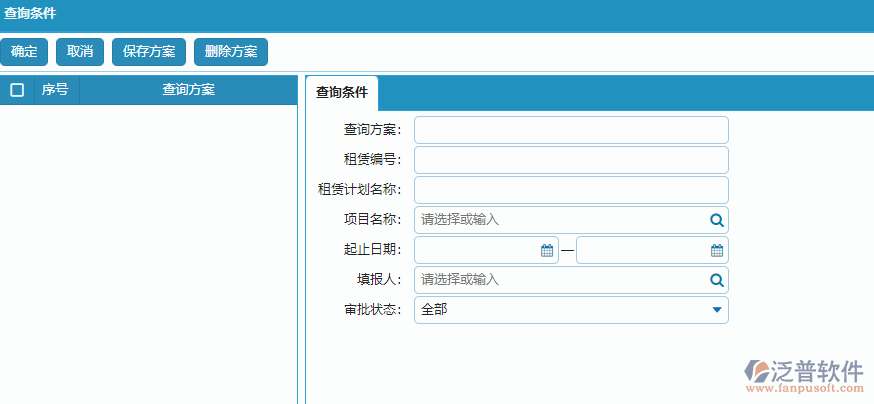Image resolution: width=874 pixels, height=404 pixels.
Task: Open the 项目名称 combo box
Action: pyautogui.click(x=560, y=220)
